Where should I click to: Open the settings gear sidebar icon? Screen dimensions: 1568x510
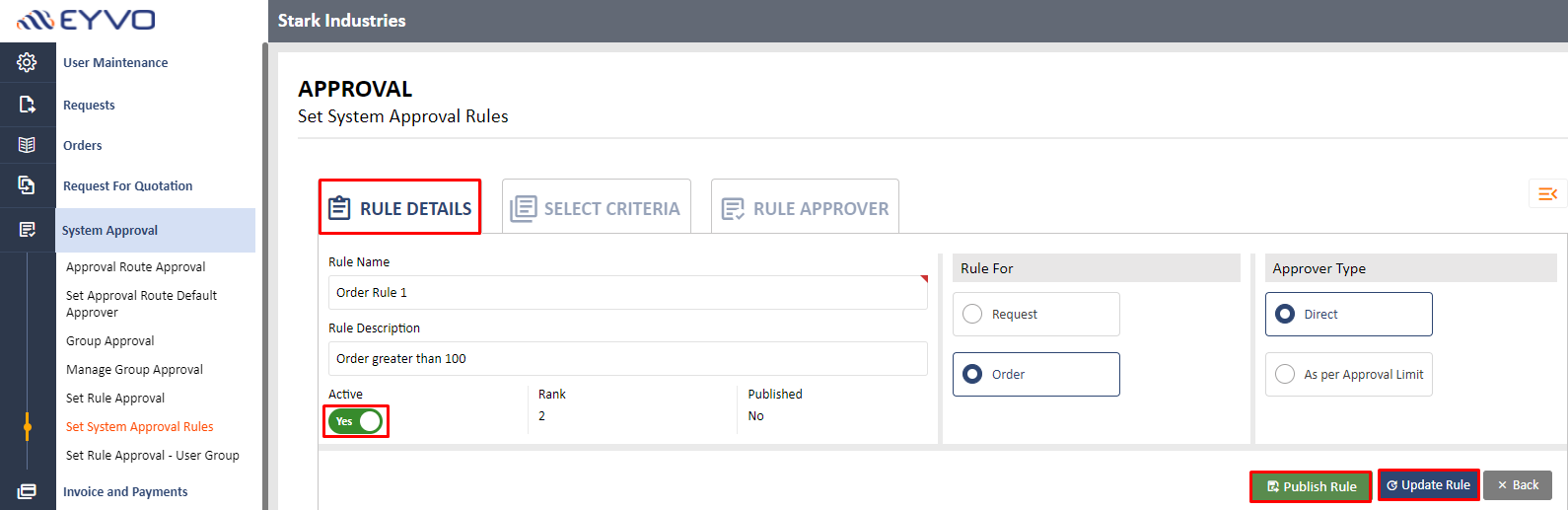coord(27,62)
